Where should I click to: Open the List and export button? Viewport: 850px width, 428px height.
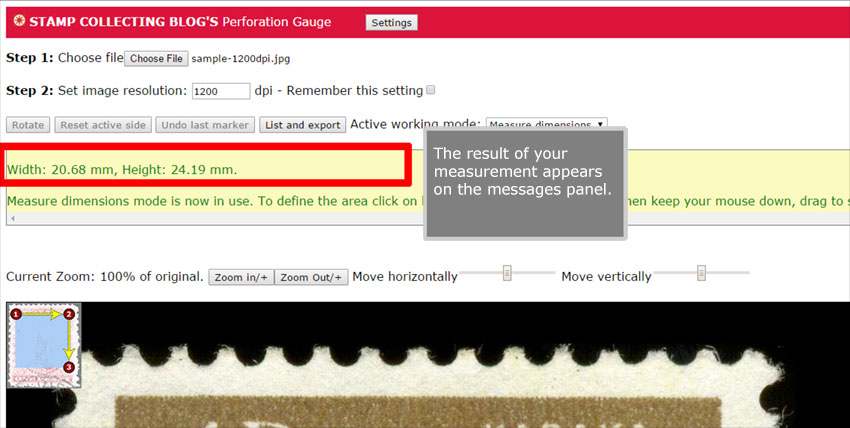[x=301, y=125]
